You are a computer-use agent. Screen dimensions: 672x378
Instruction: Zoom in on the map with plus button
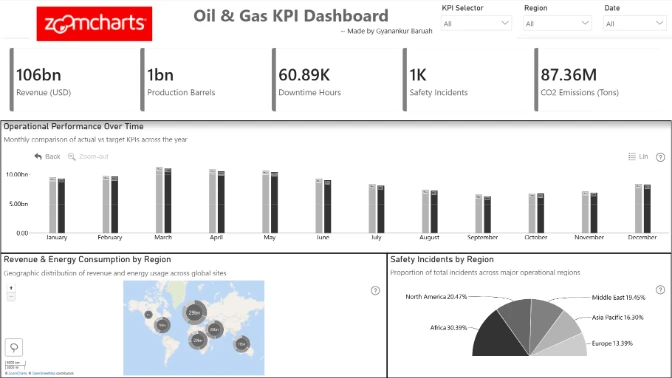[11, 288]
